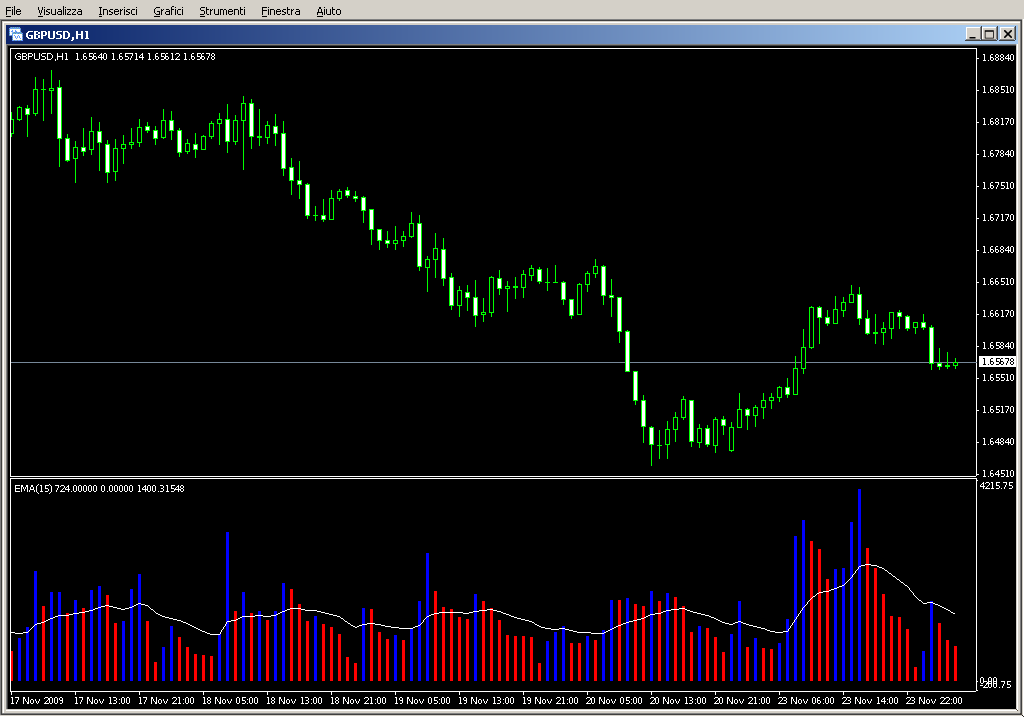Screen dimensions: 1024x717
Task: Click the 1.66170 price axis label
Action: coord(998,313)
